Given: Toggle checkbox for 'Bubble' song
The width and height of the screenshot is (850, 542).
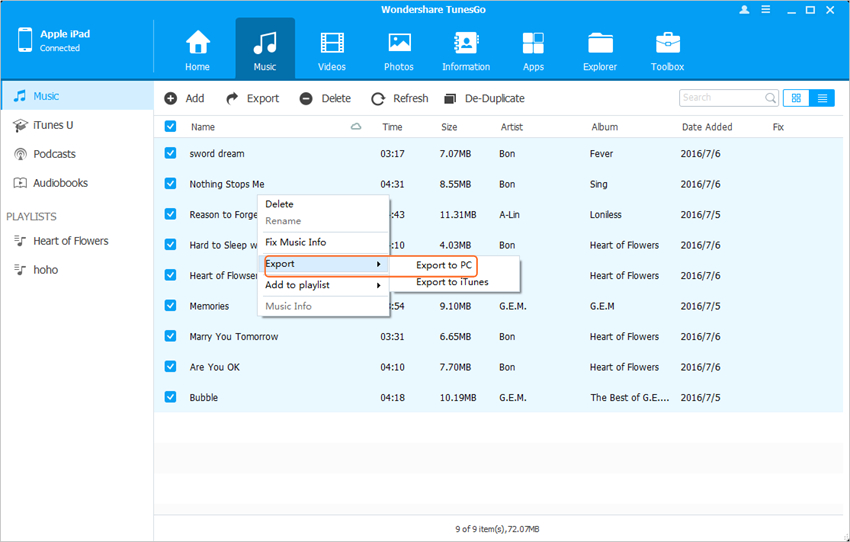Looking at the screenshot, I should 170,397.
